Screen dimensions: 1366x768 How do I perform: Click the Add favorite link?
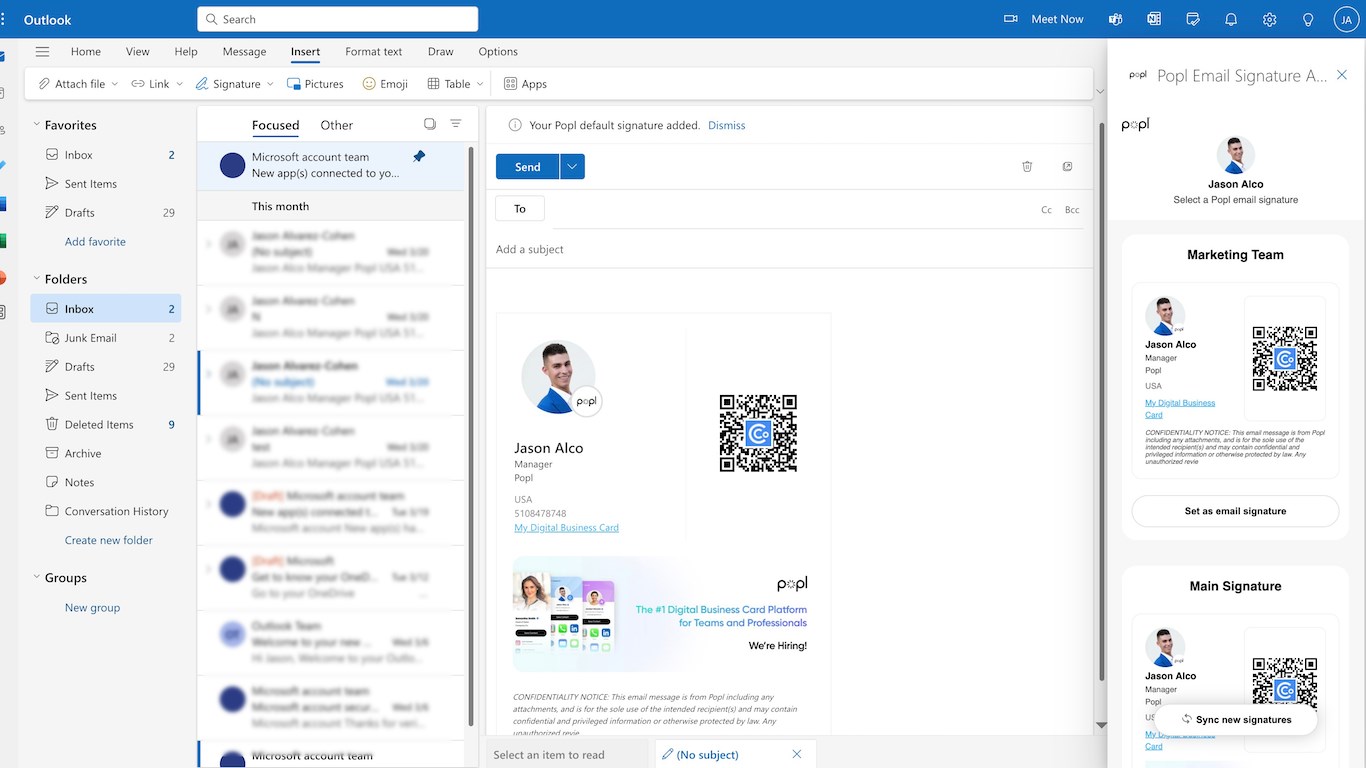click(x=95, y=241)
